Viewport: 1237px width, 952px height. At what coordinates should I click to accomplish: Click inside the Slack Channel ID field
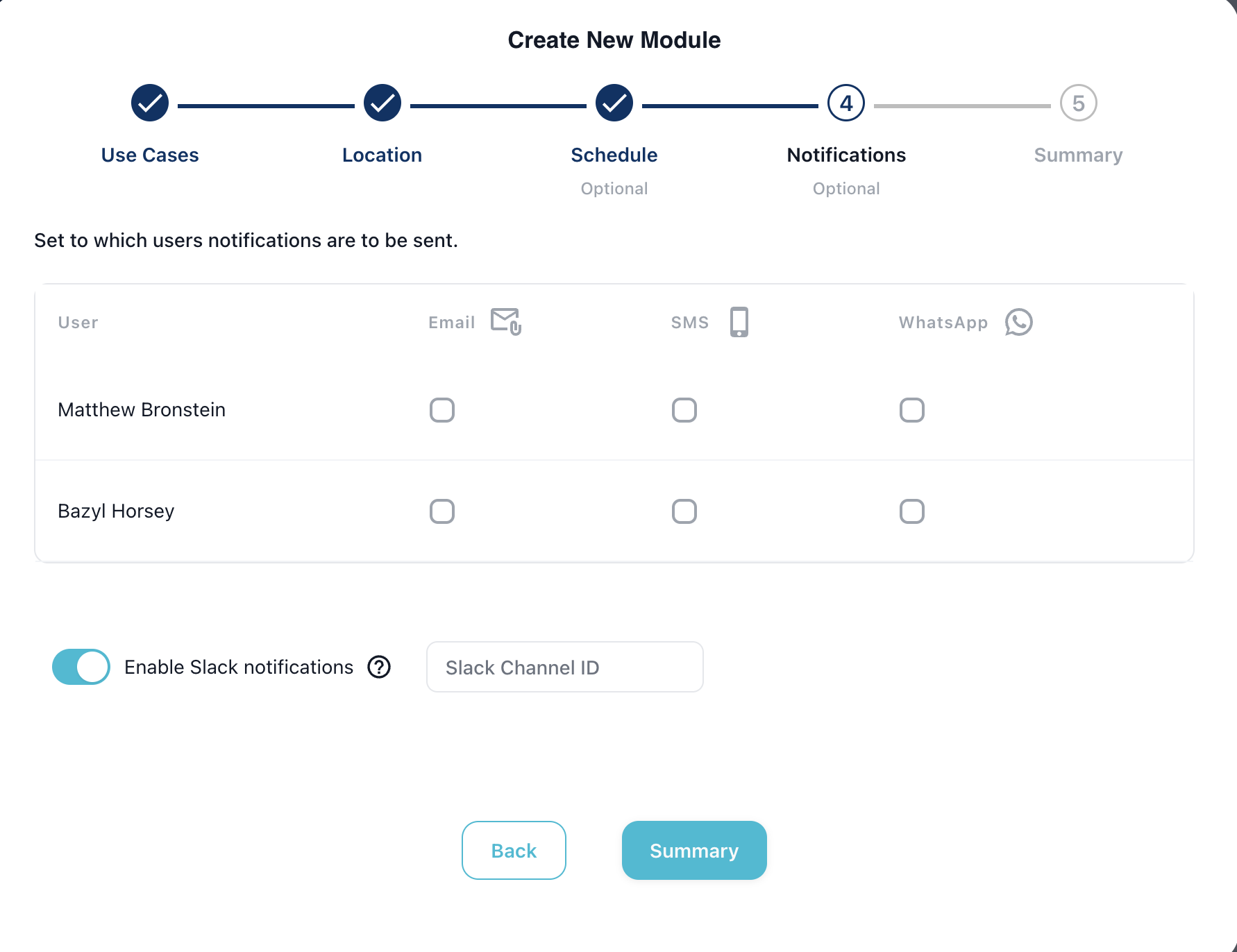pyautogui.click(x=564, y=667)
